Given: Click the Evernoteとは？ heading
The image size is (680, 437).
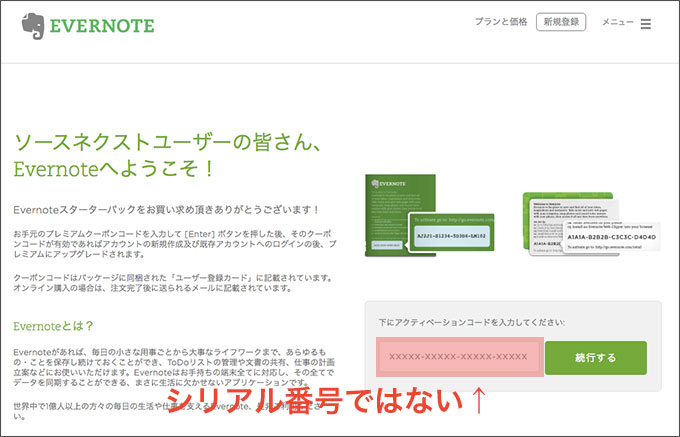Looking at the screenshot, I should tap(53, 326).
